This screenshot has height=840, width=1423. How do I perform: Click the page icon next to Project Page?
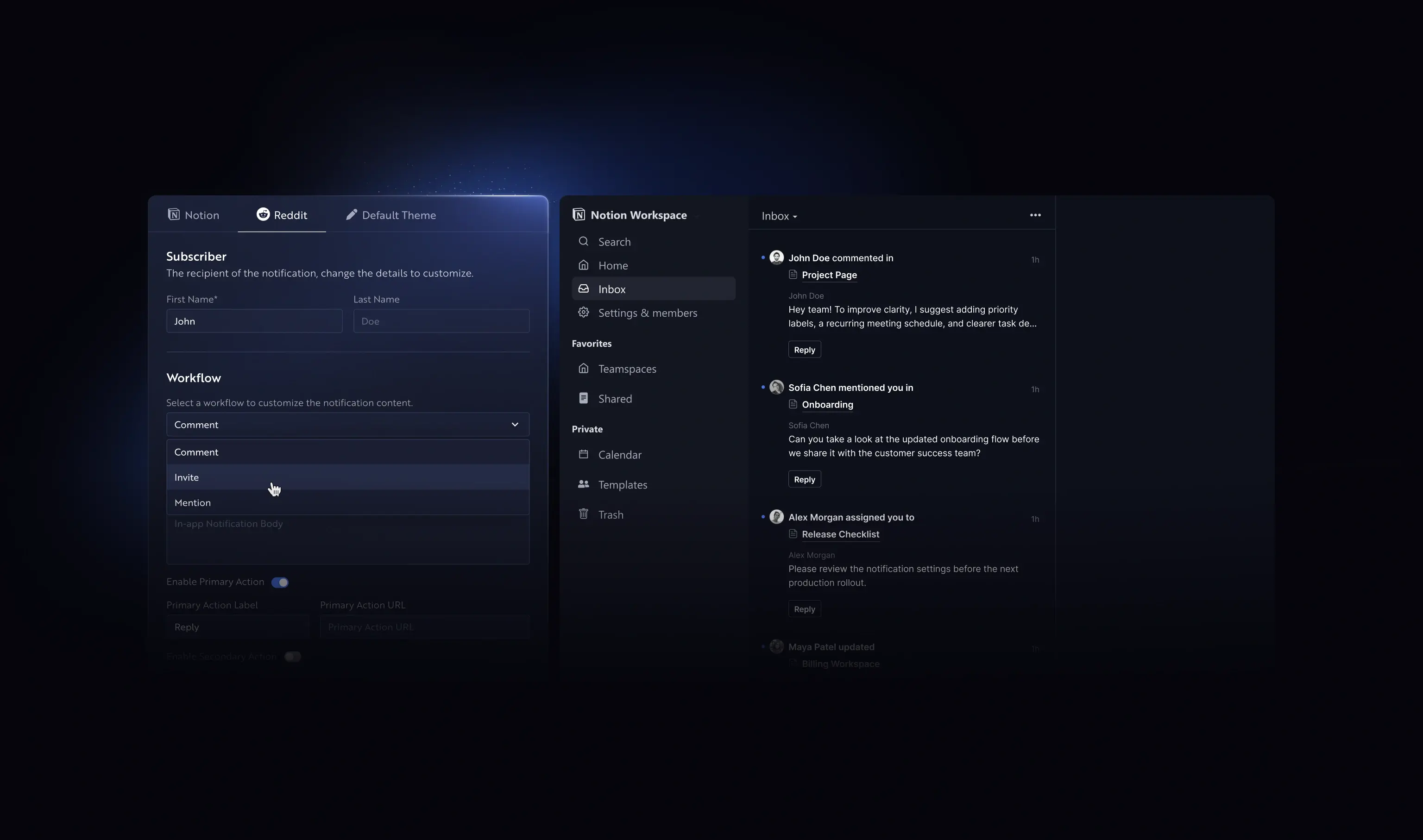pos(793,275)
